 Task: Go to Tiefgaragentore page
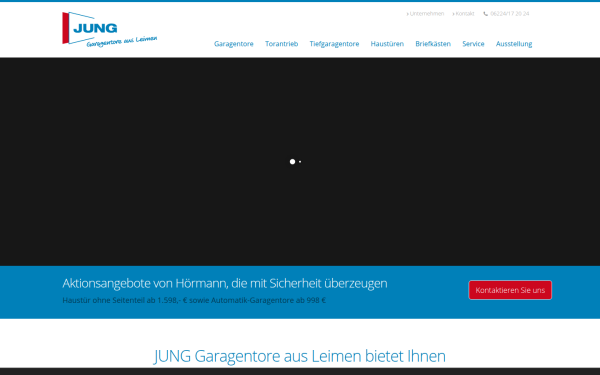coord(334,44)
